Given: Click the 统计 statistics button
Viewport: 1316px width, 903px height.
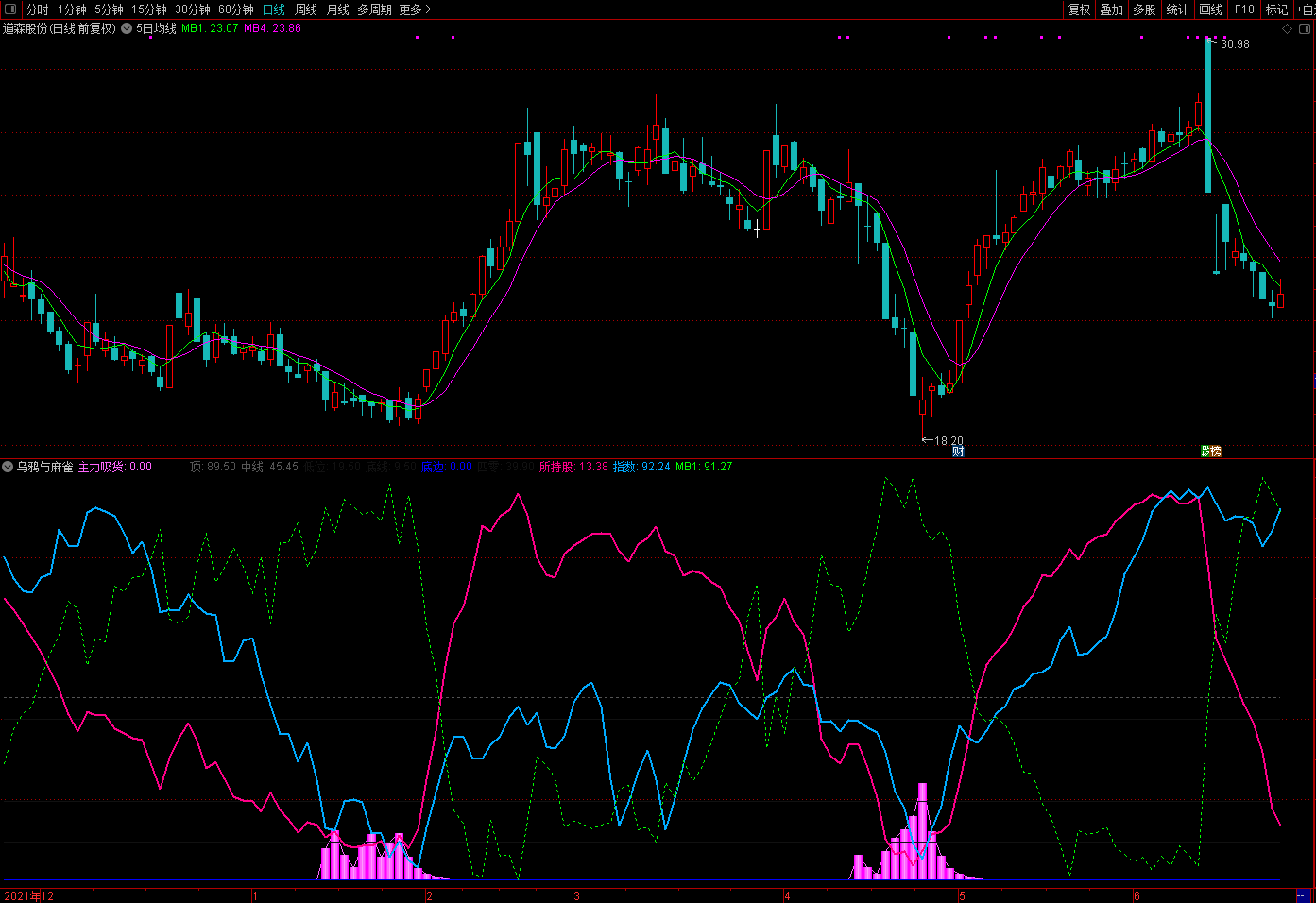Looking at the screenshot, I should pyautogui.click(x=1177, y=9).
